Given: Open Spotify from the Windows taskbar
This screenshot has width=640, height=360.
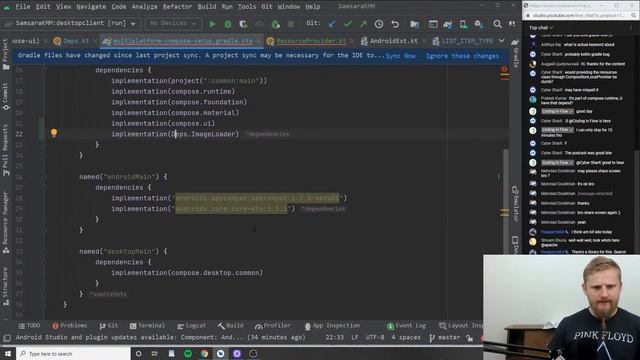Looking at the screenshot, I should tap(188, 353).
